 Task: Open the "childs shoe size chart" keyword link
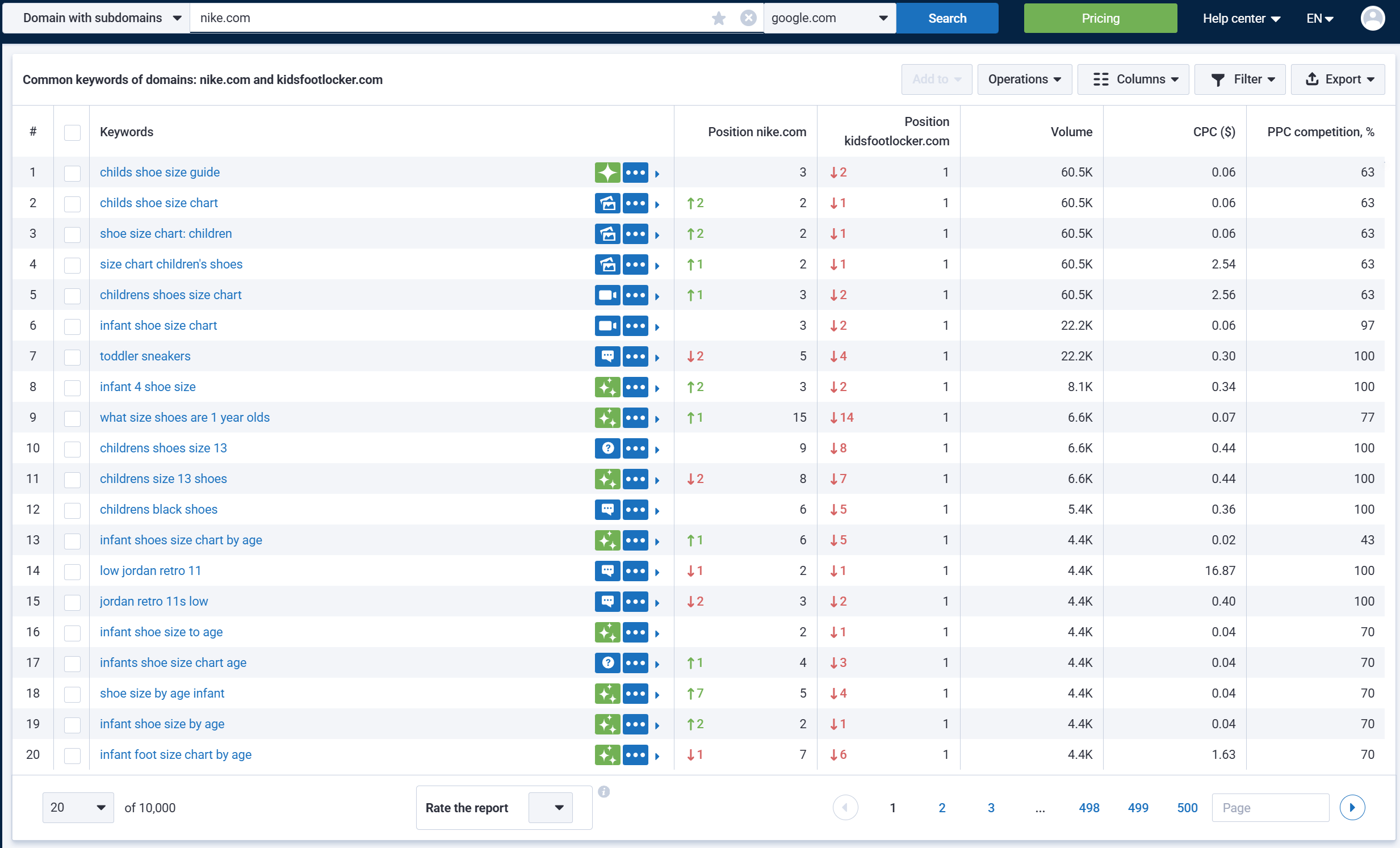tap(158, 203)
